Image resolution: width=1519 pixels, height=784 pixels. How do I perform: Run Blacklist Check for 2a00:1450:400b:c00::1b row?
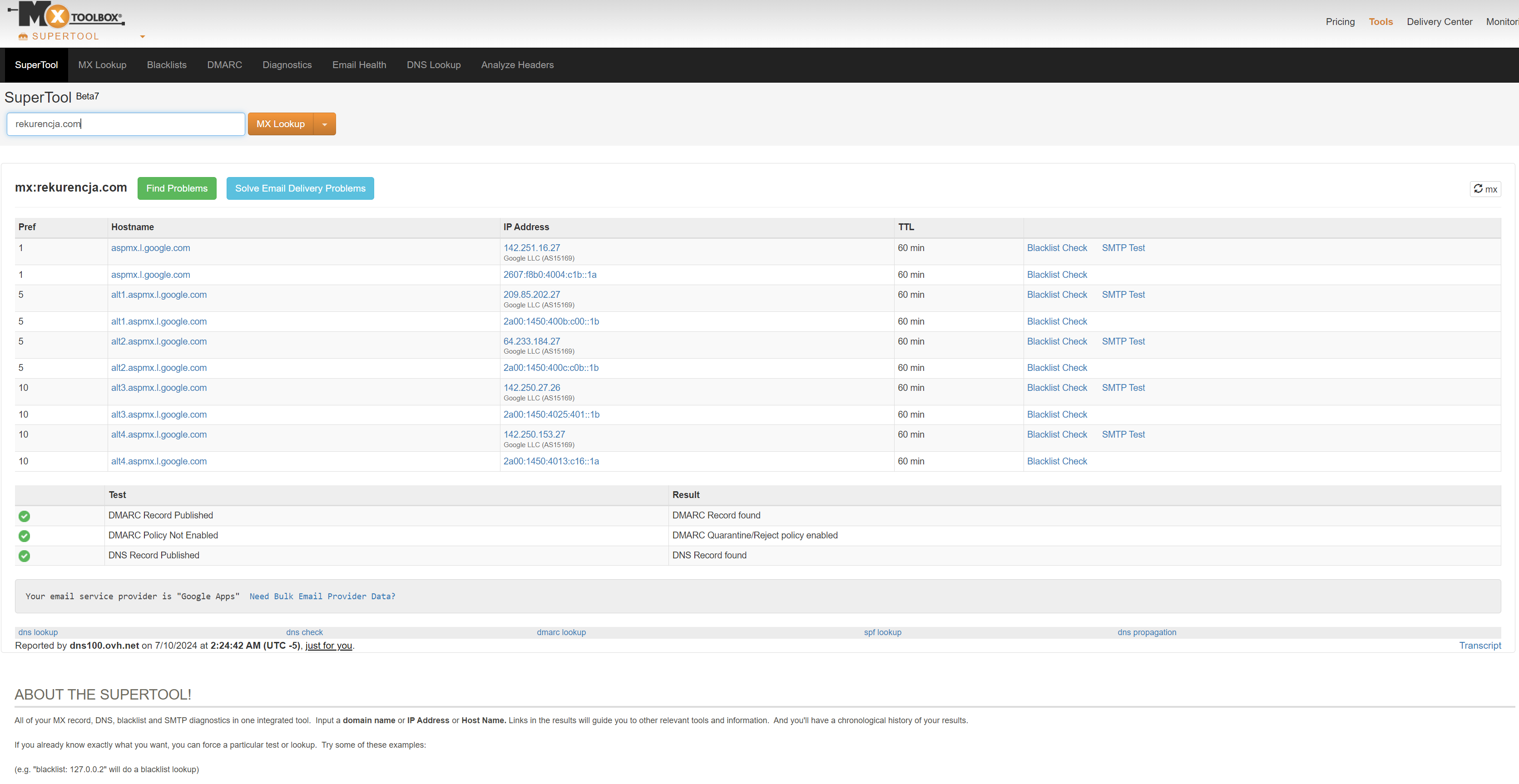coord(1057,322)
